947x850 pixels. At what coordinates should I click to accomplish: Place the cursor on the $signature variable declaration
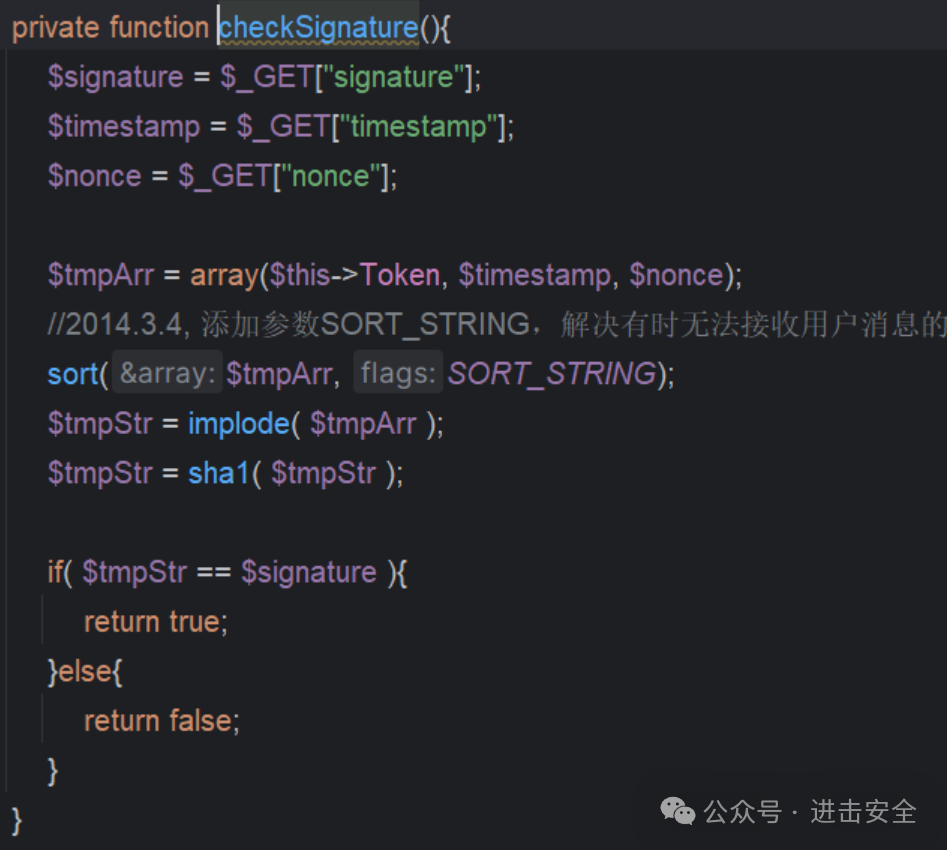(x=115, y=77)
